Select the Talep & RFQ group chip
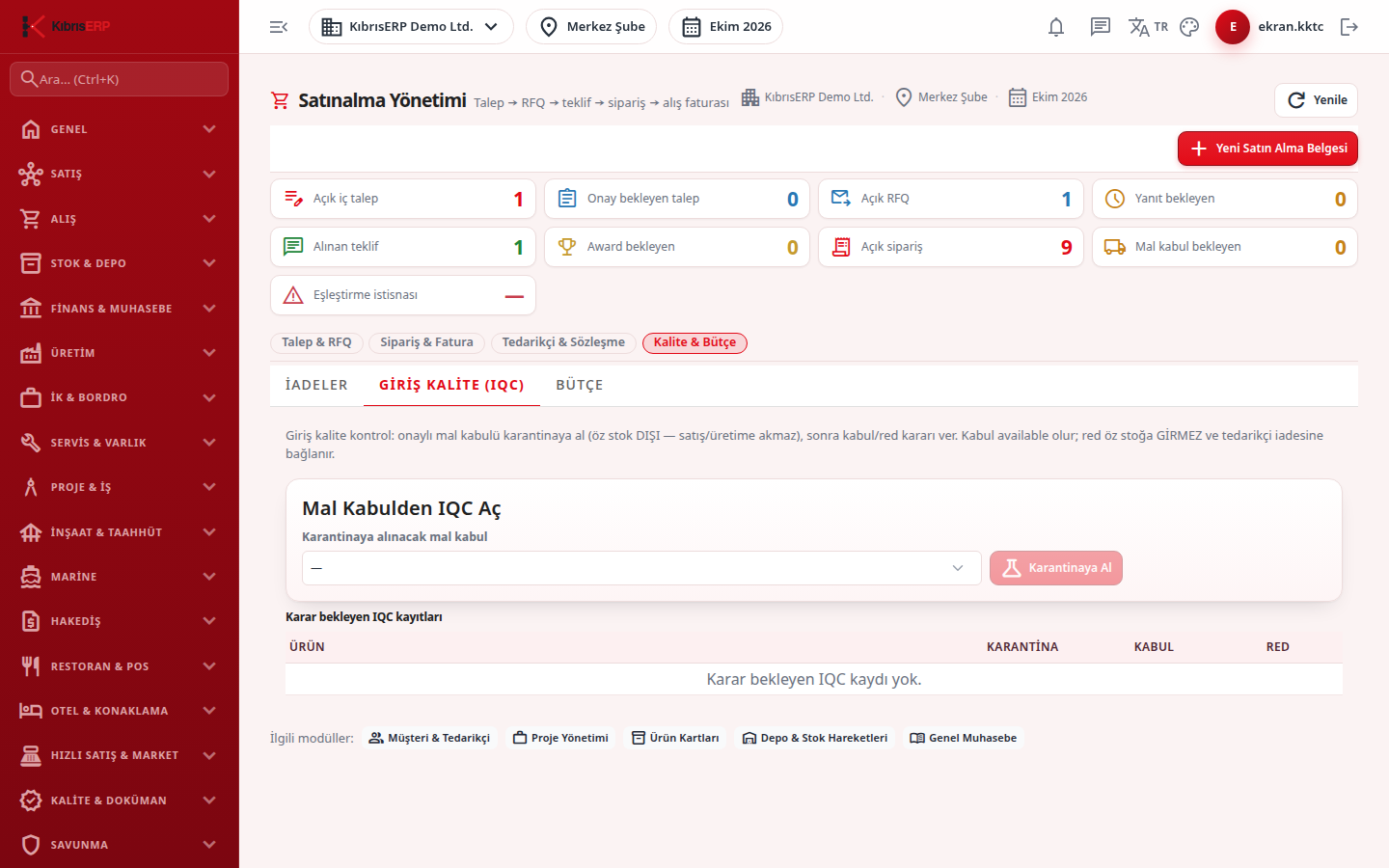Image resolution: width=1389 pixels, height=868 pixels. [x=316, y=342]
